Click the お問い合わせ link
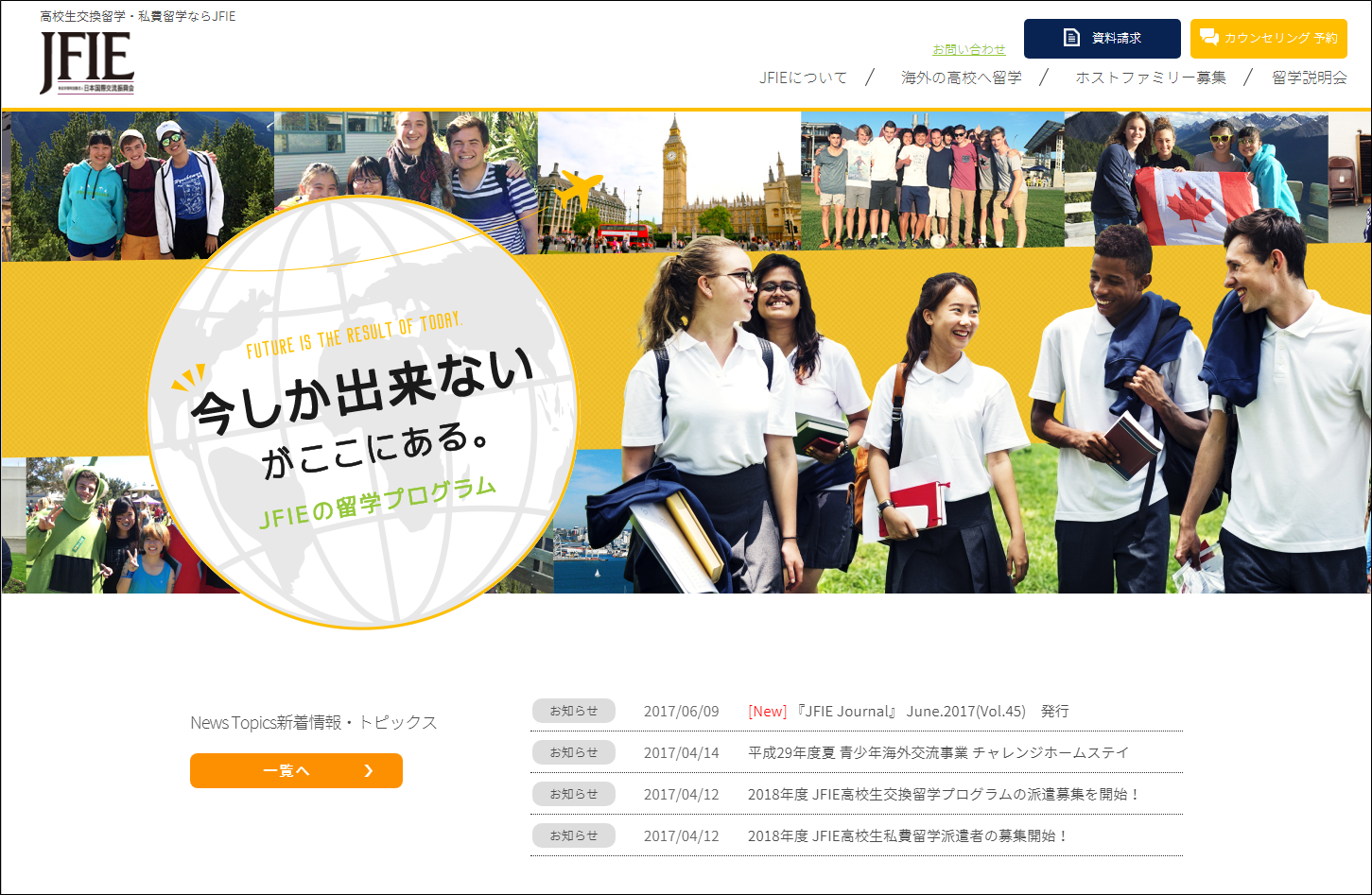Image resolution: width=1372 pixels, height=895 pixels. tap(967, 48)
